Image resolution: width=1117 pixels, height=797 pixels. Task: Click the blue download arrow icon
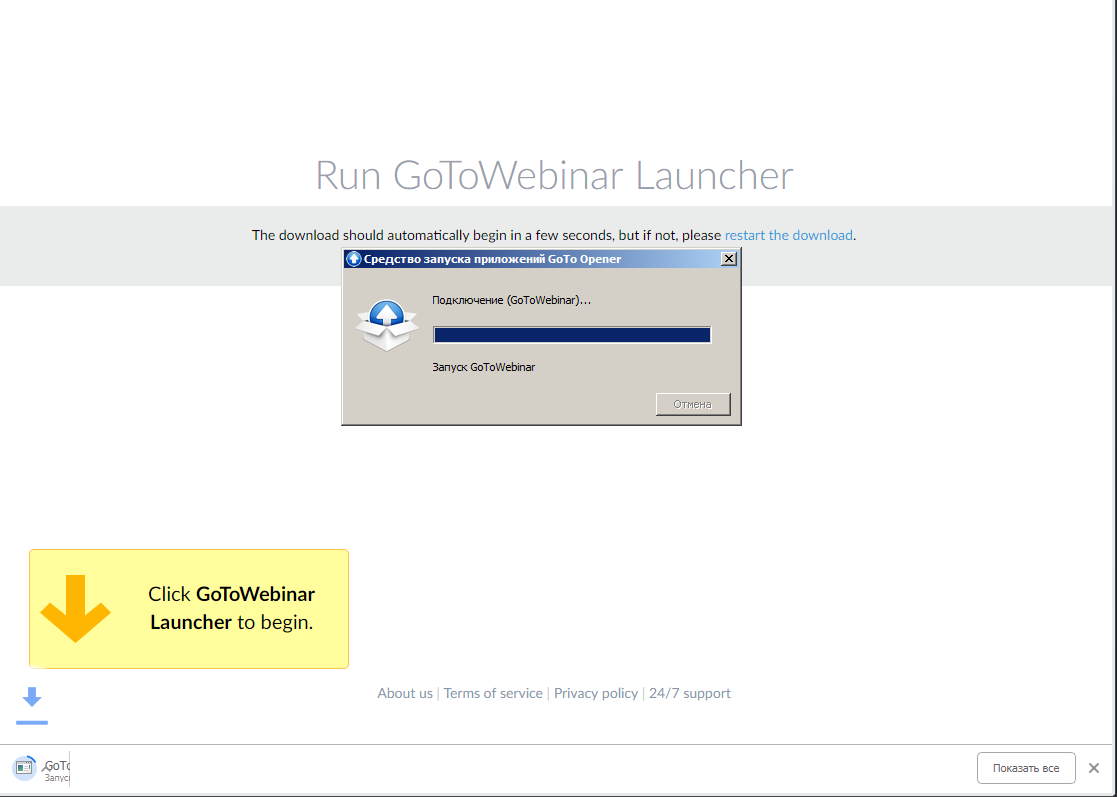(x=32, y=705)
